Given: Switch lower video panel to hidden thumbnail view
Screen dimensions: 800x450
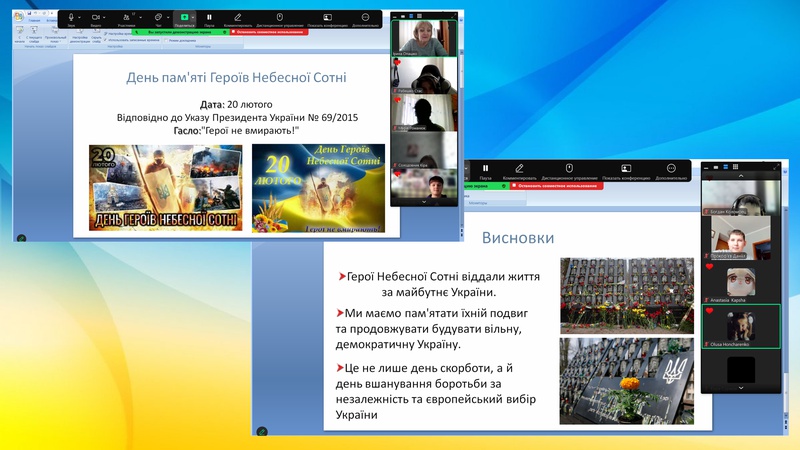Looking at the screenshot, I should pos(706,168).
